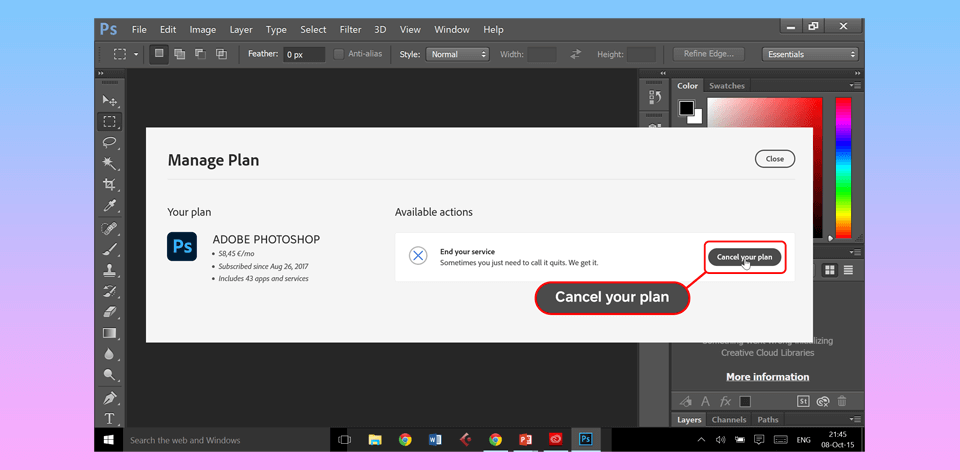The width and height of the screenshot is (960, 470).
Task: Select the History Brush tool
Action: coord(110,291)
